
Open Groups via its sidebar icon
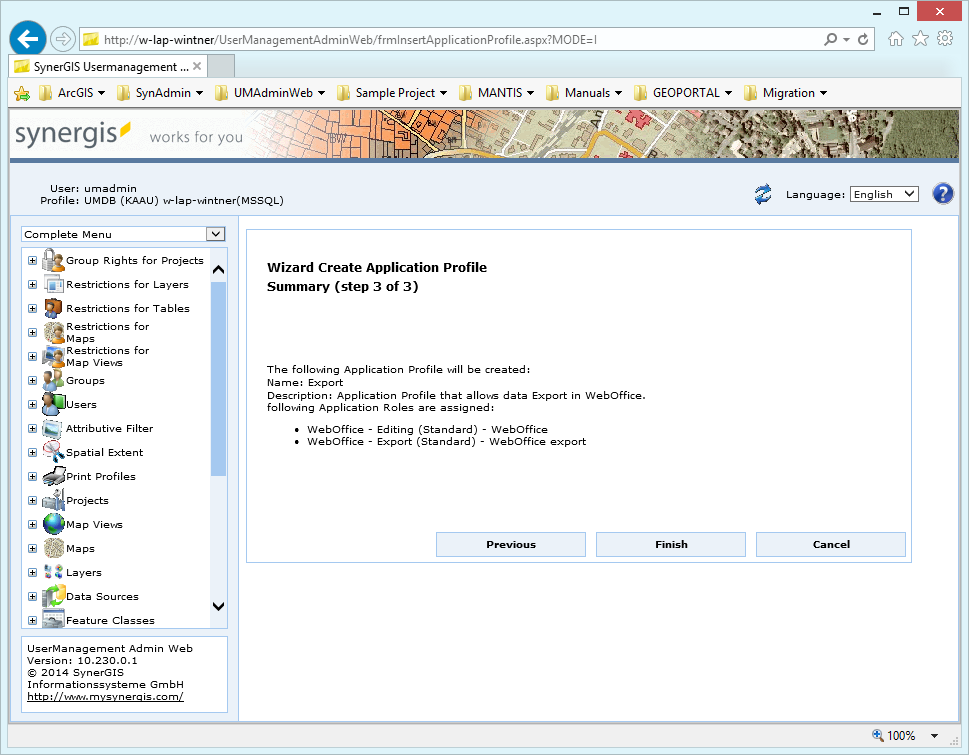[x=52, y=380]
